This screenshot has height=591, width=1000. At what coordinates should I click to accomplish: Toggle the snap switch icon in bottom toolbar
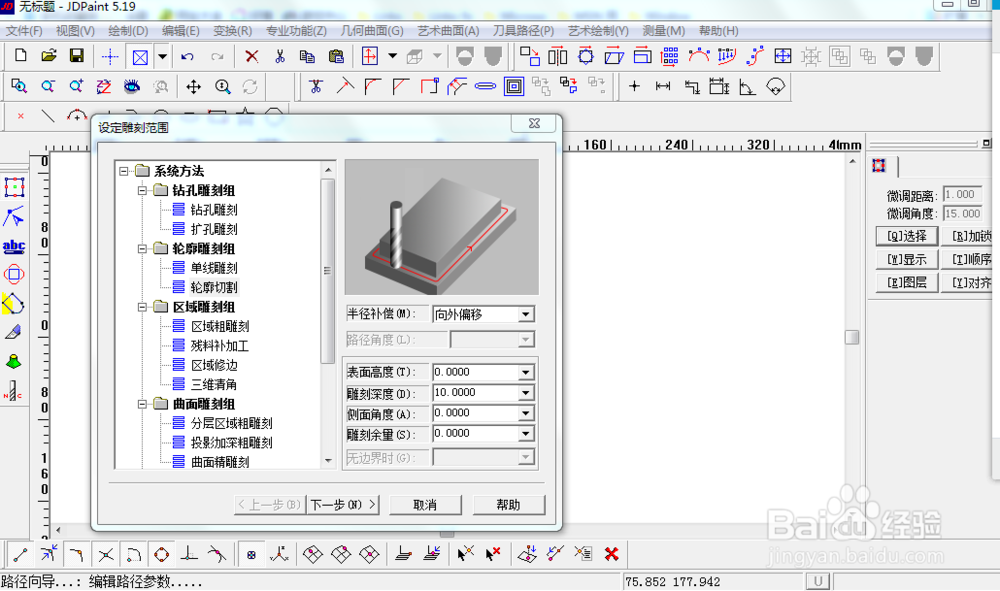(x=251, y=554)
